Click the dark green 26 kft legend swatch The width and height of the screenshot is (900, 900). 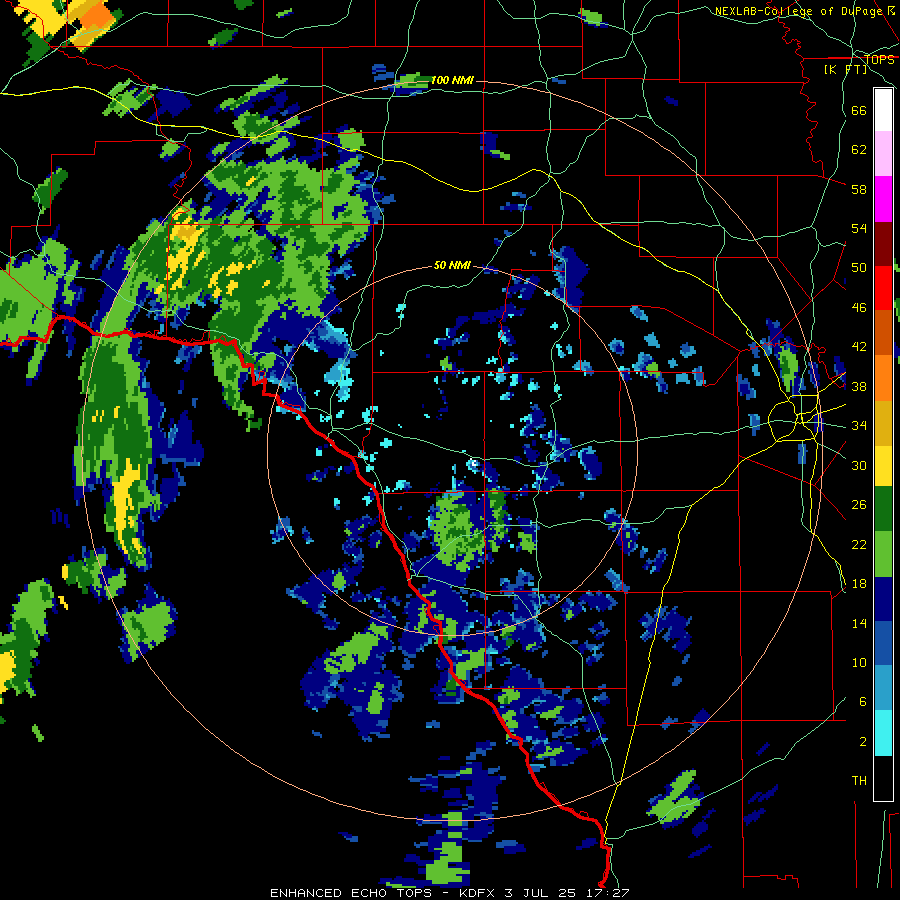[x=883, y=509]
